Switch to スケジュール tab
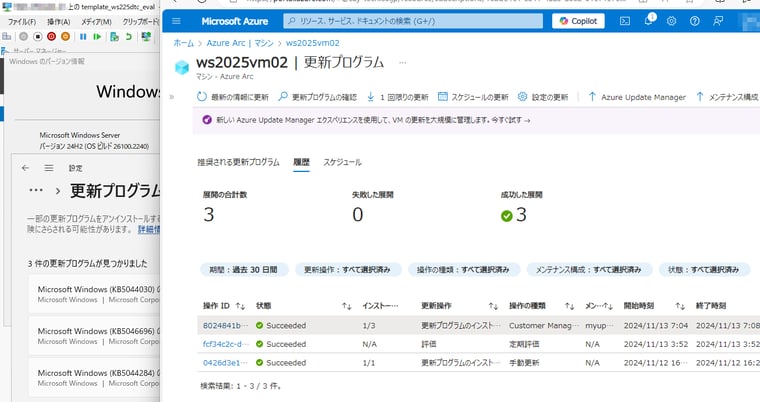The image size is (760, 402). (x=342, y=162)
